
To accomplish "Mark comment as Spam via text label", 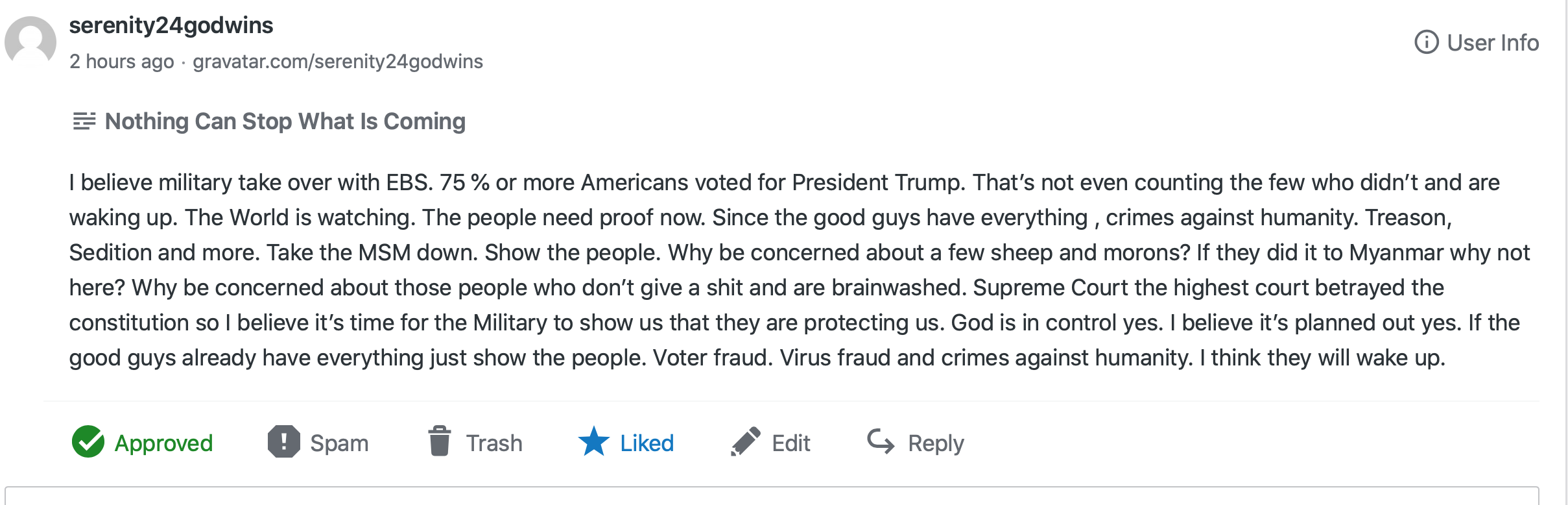I will [339, 443].
